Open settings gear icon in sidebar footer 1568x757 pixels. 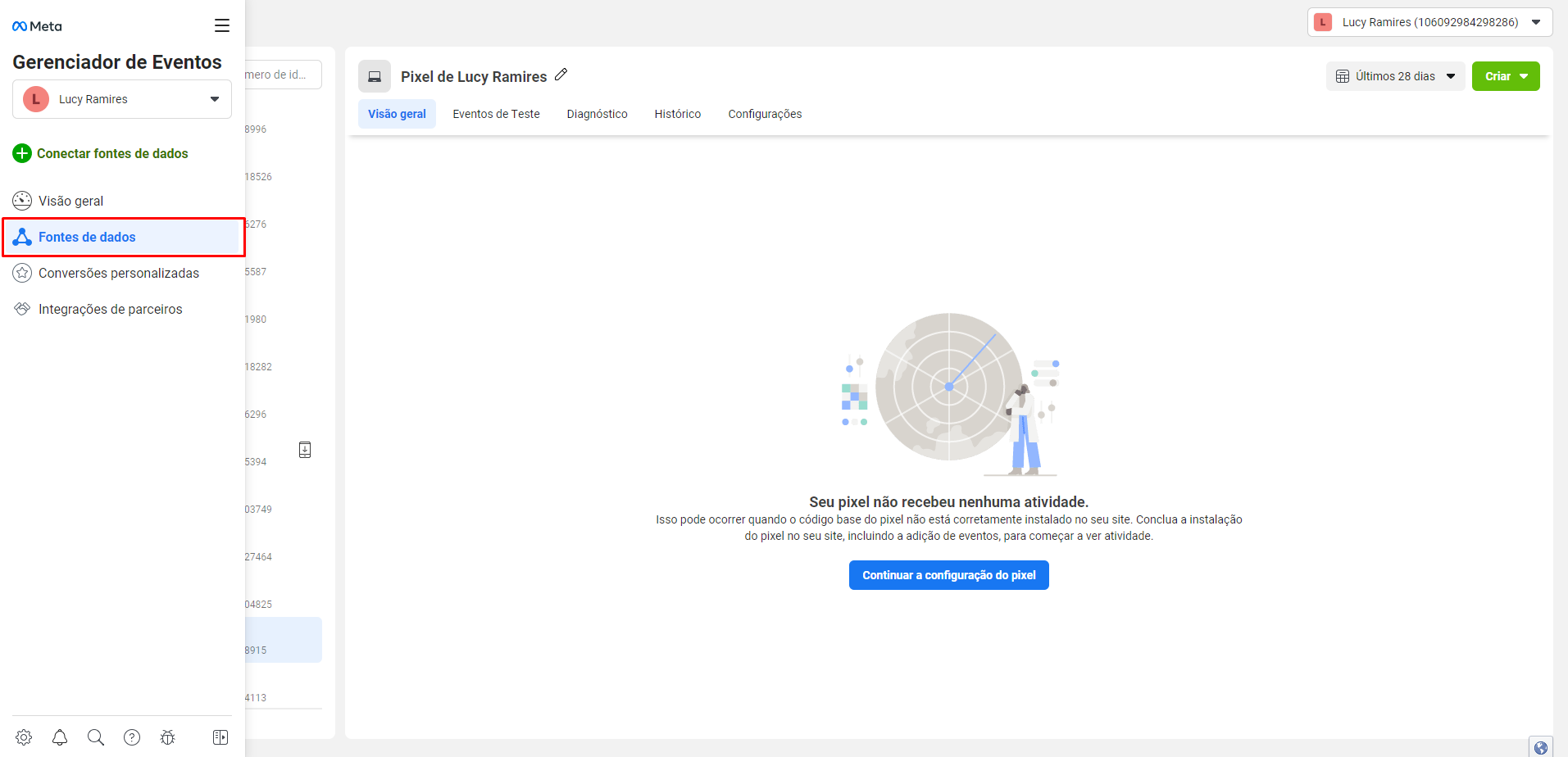tap(24, 737)
